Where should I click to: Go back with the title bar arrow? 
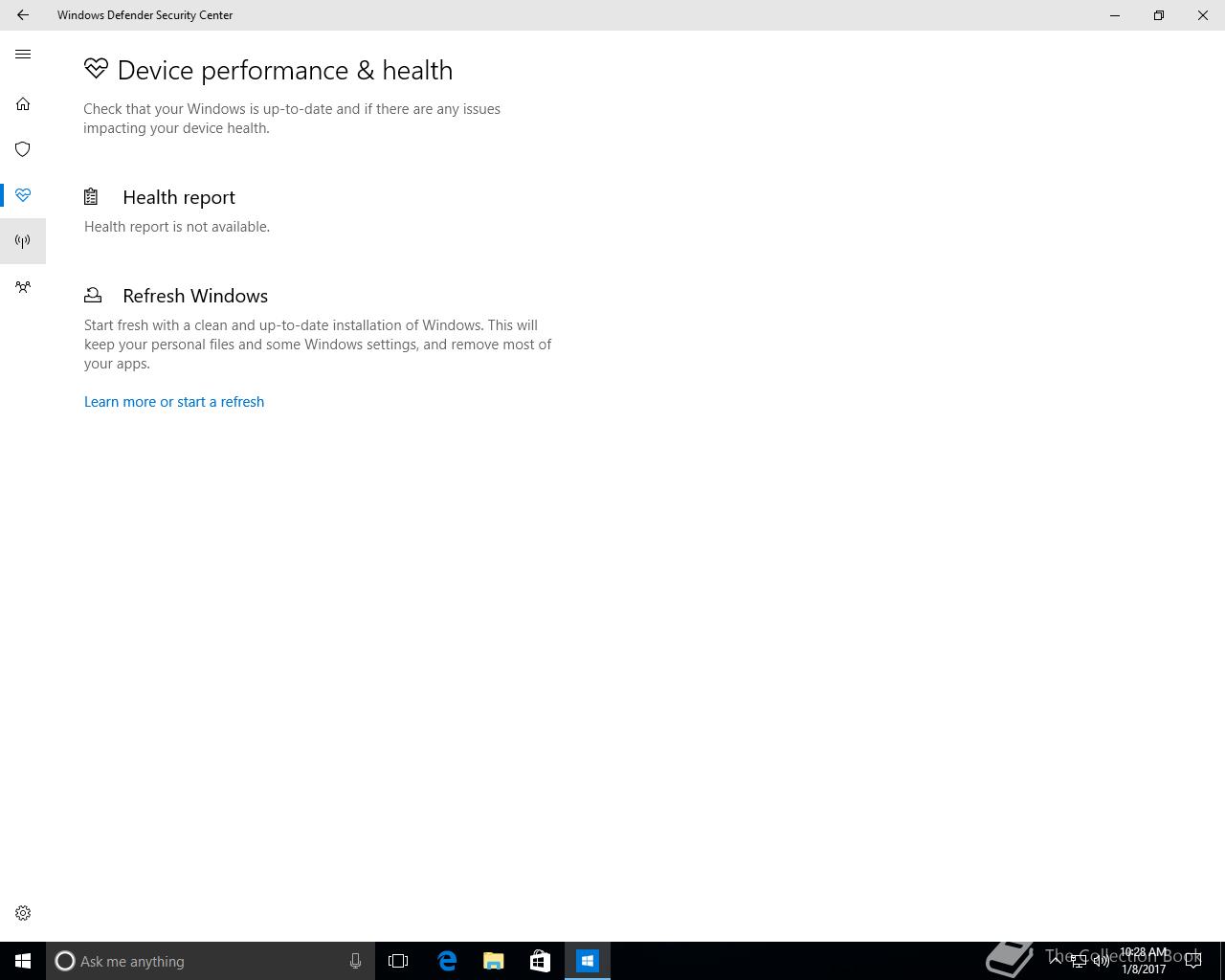23,15
